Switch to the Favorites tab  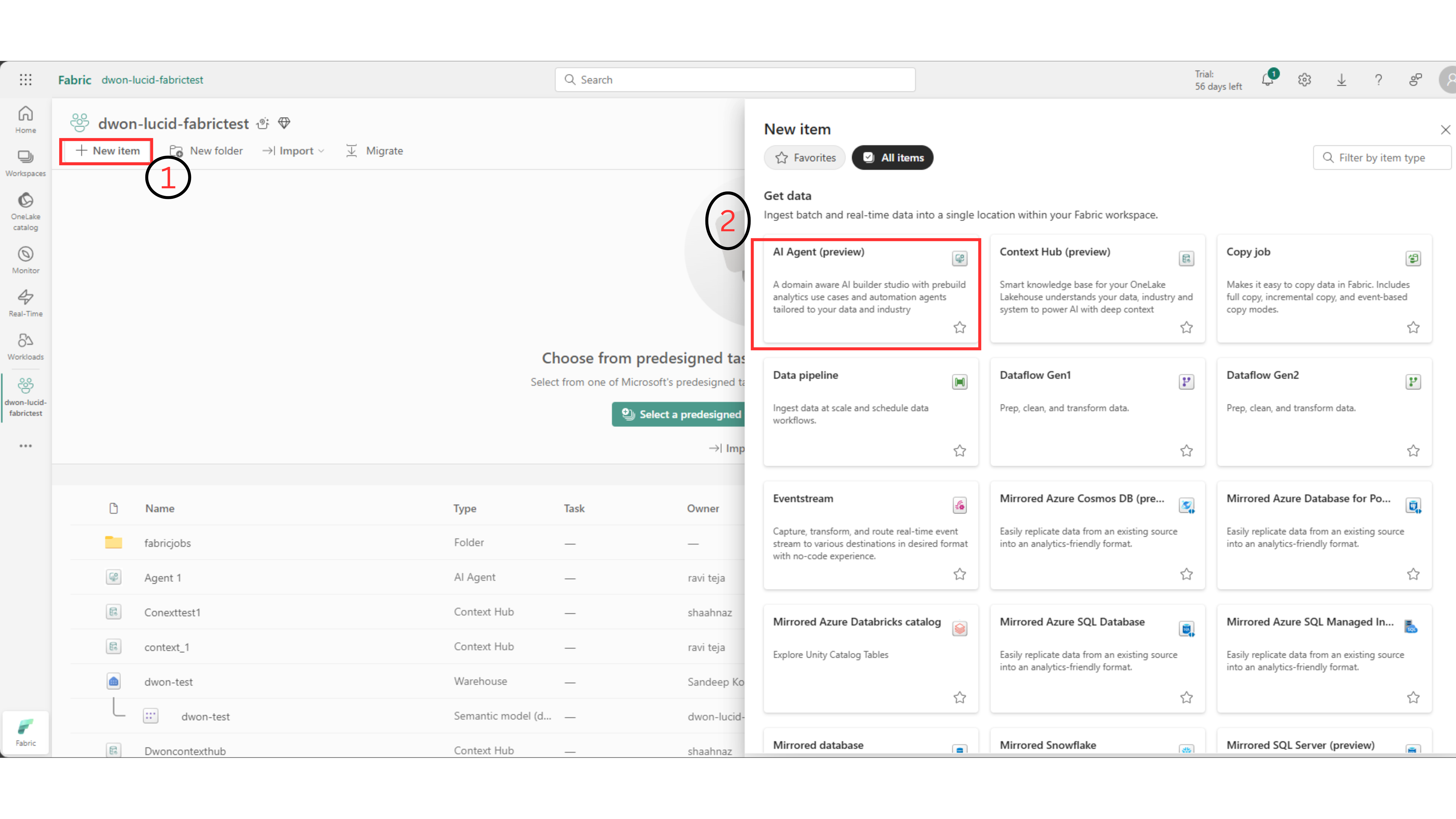click(805, 158)
